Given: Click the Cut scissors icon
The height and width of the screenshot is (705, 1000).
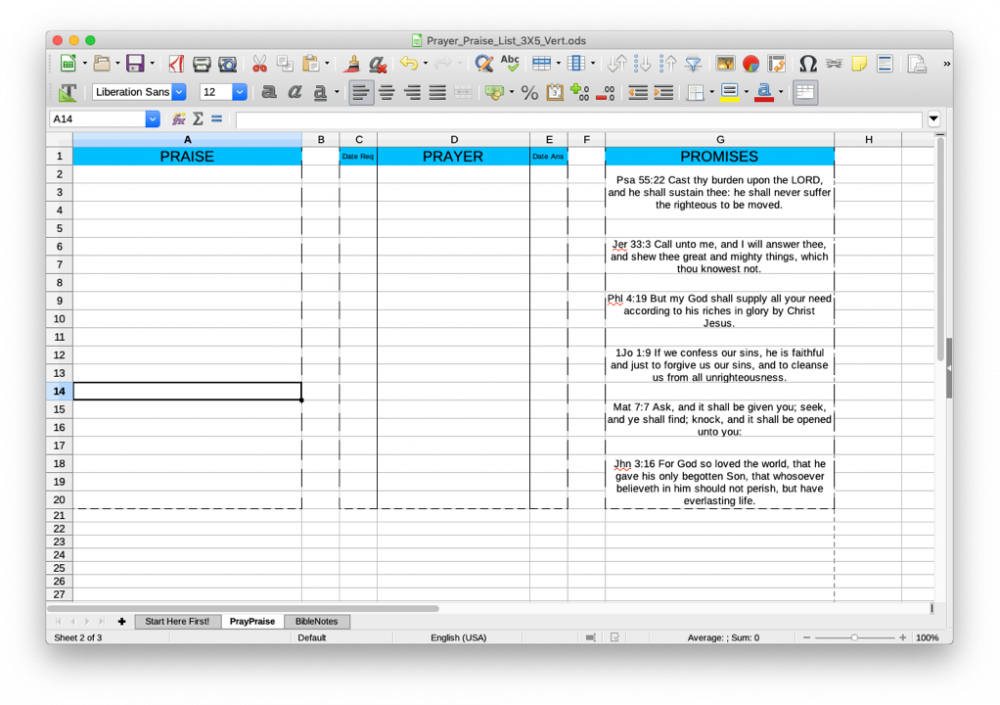Looking at the screenshot, I should pyautogui.click(x=259, y=64).
